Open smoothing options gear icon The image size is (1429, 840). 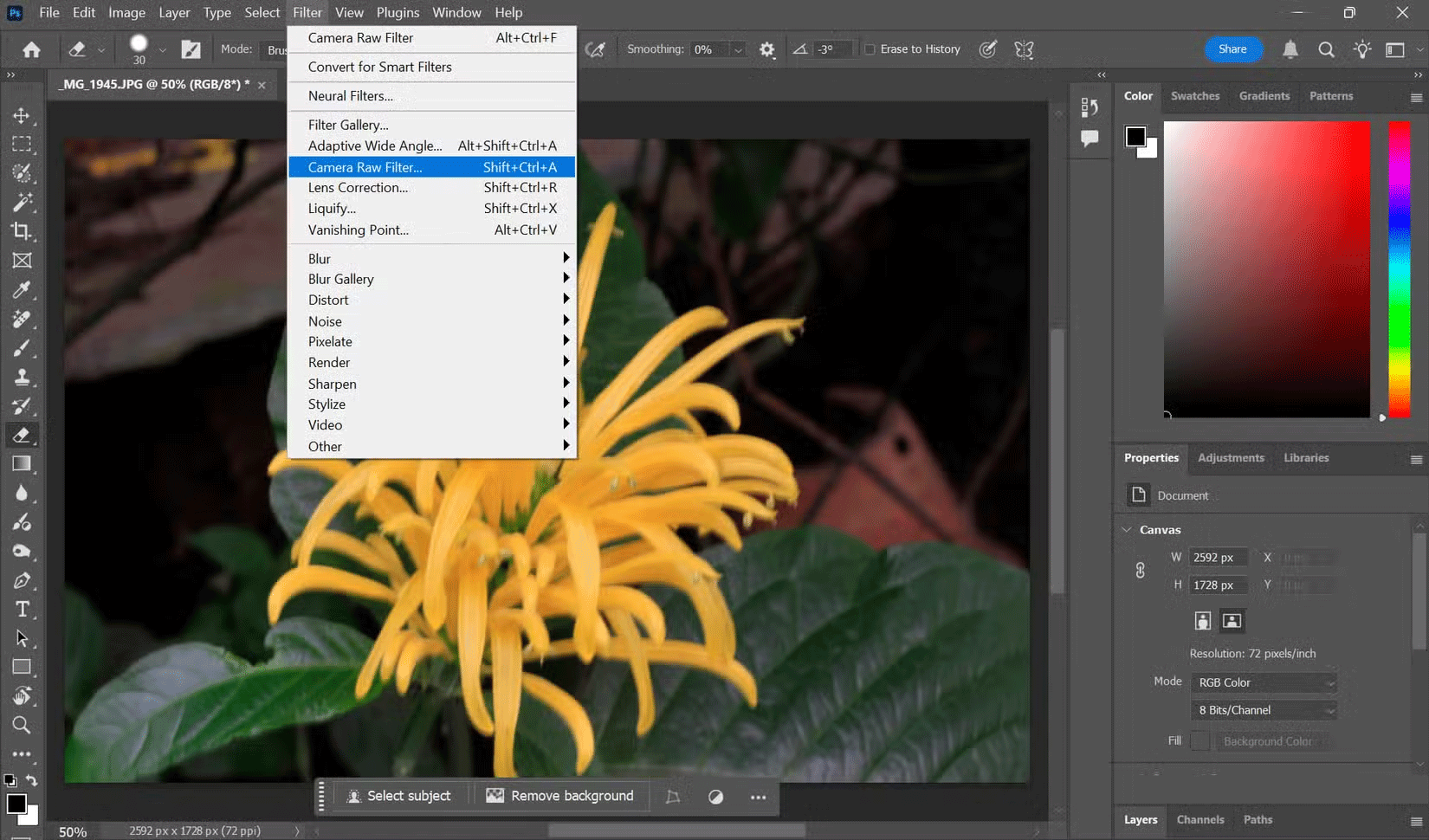pos(766,49)
